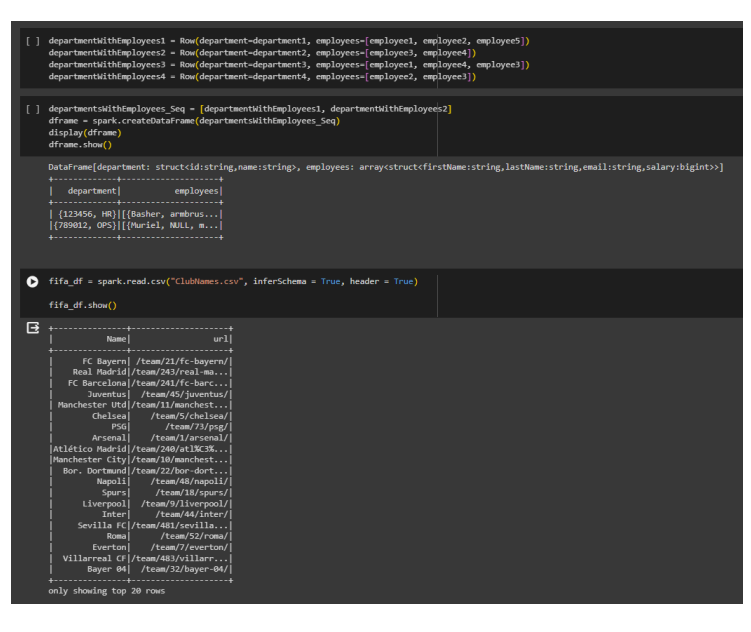Click the output toggle icon beside fifa table
The image size is (751, 632).
point(33,328)
